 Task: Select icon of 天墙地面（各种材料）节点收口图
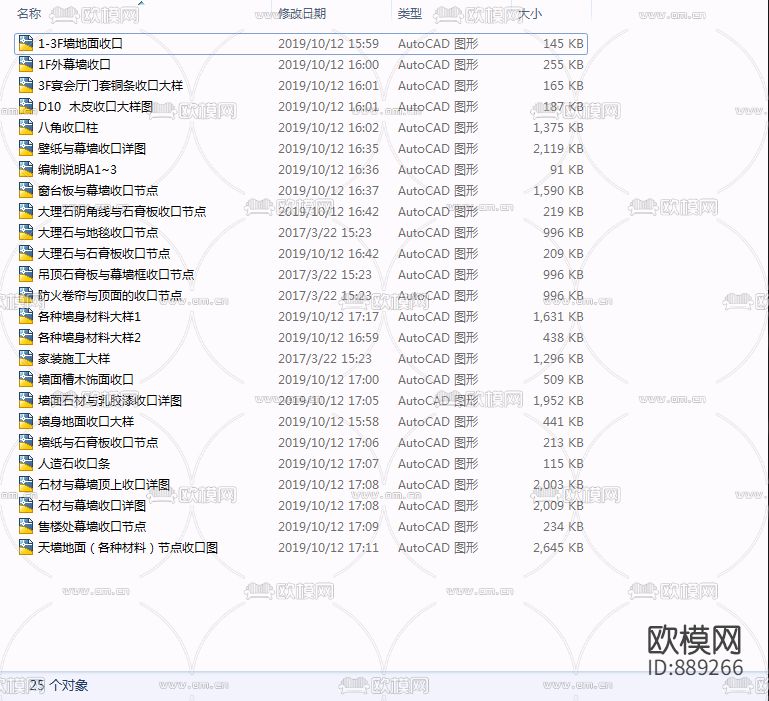pyautogui.click(x=26, y=548)
